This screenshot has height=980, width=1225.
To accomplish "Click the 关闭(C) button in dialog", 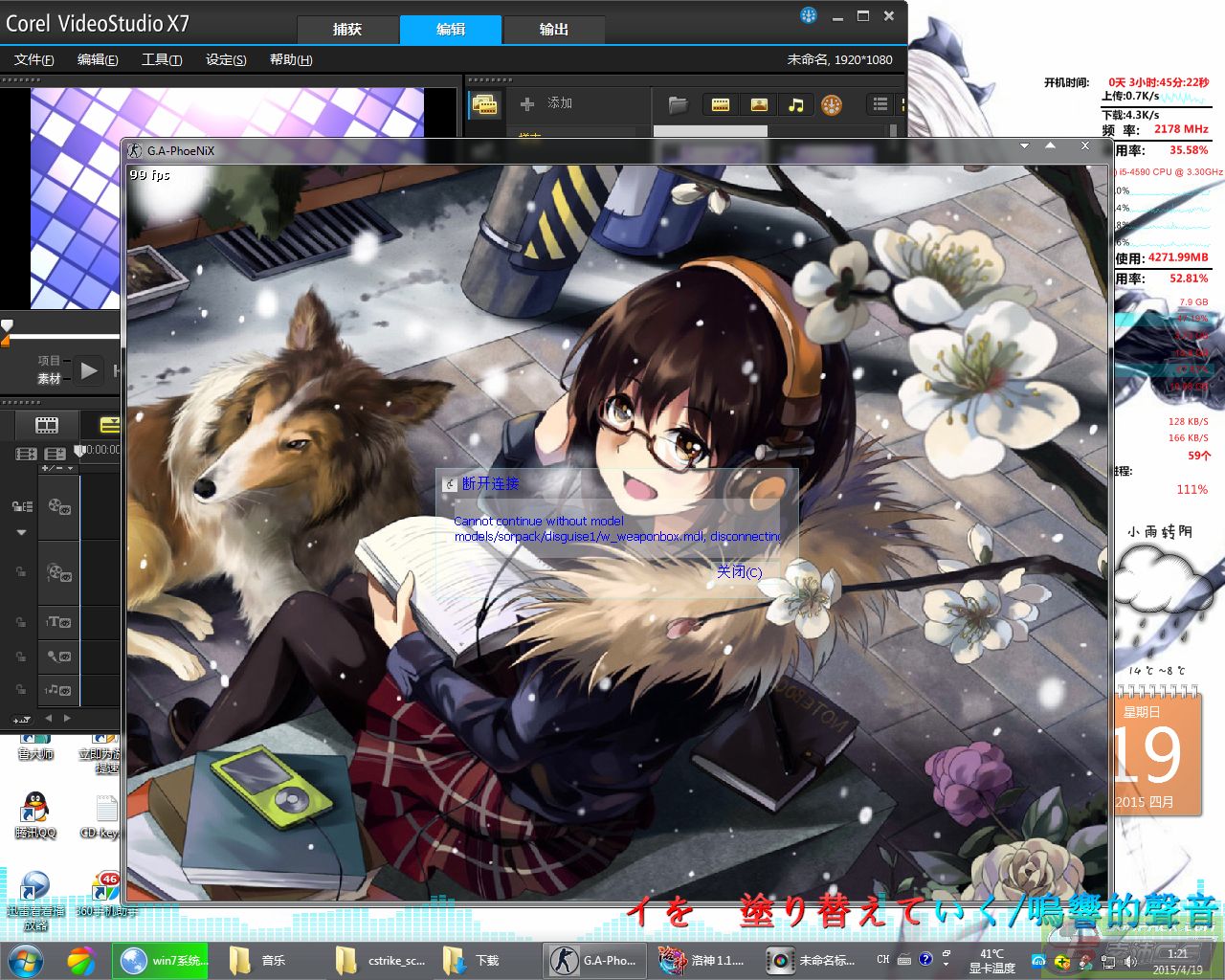I will [739, 572].
